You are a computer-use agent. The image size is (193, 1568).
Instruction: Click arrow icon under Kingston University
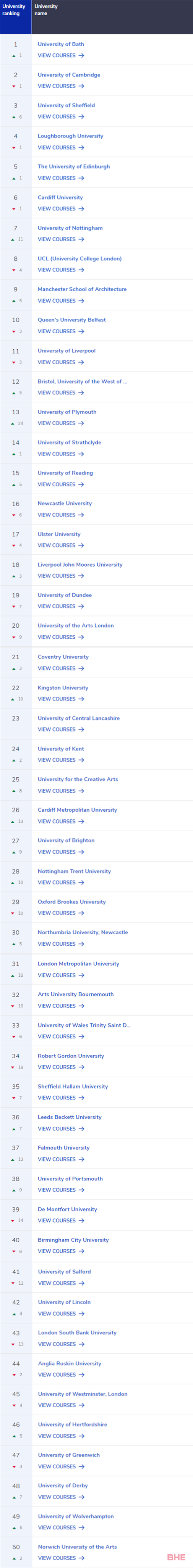pyautogui.click(x=81, y=699)
